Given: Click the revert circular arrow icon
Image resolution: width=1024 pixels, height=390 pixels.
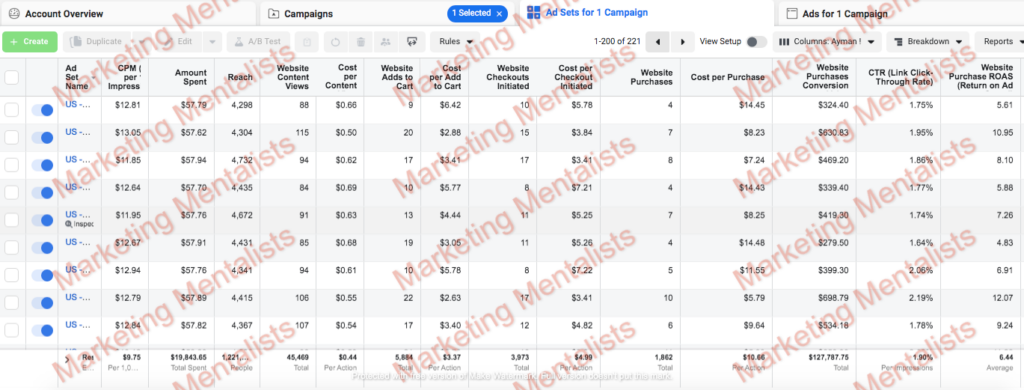Looking at the screenshot, I should tap(336, 42).
